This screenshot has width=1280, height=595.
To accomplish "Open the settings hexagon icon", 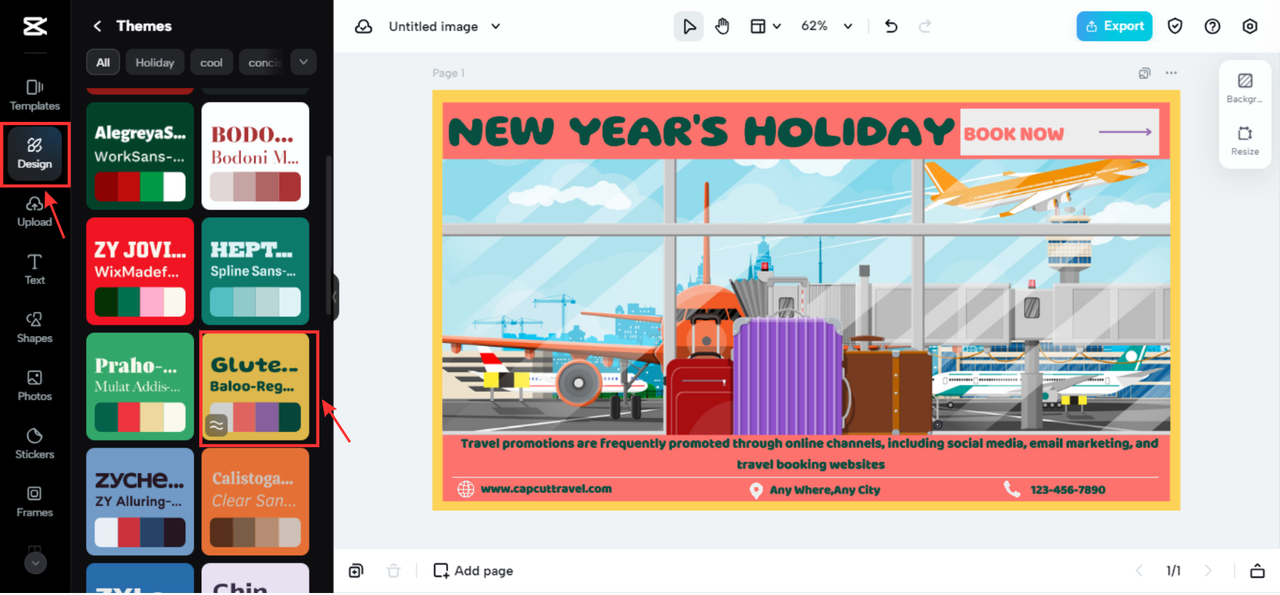I will click(x=1250, y=27).
